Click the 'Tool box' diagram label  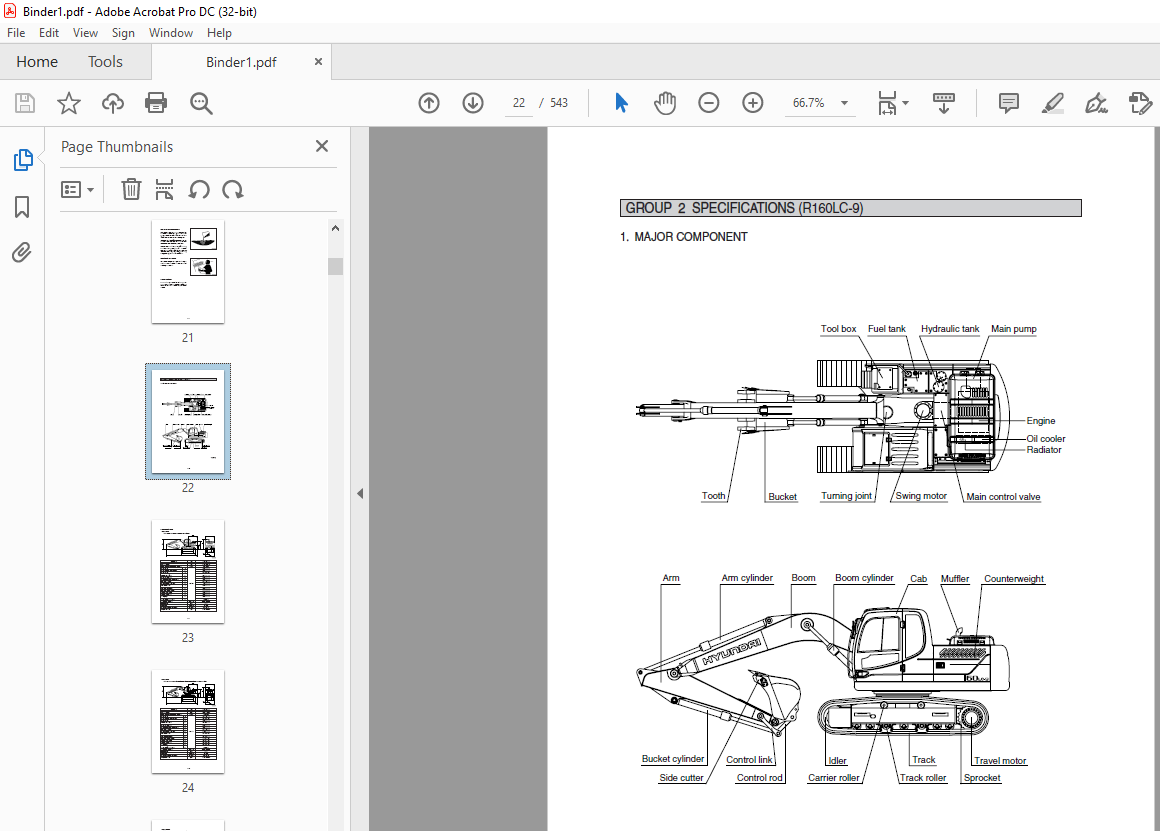click(x=838, y=329)
